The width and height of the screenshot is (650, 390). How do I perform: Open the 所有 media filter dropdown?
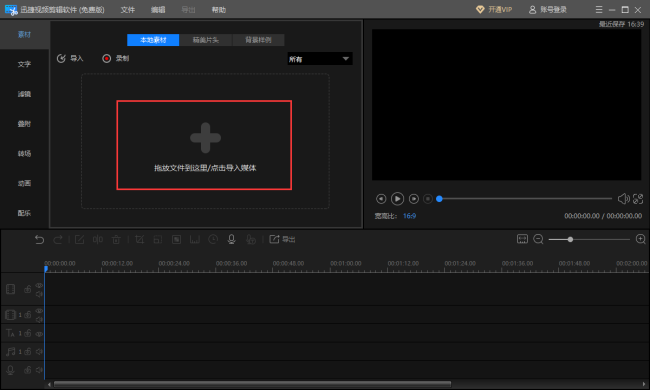[x=320, y=59]
